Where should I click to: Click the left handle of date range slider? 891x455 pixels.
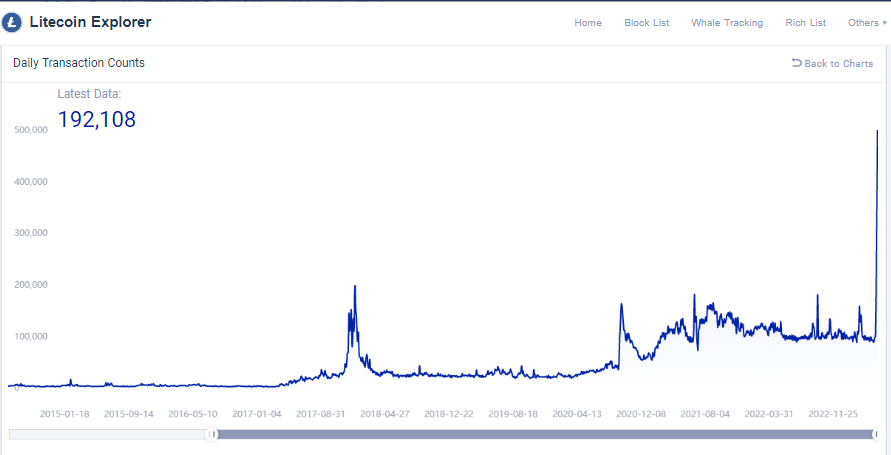212,434
